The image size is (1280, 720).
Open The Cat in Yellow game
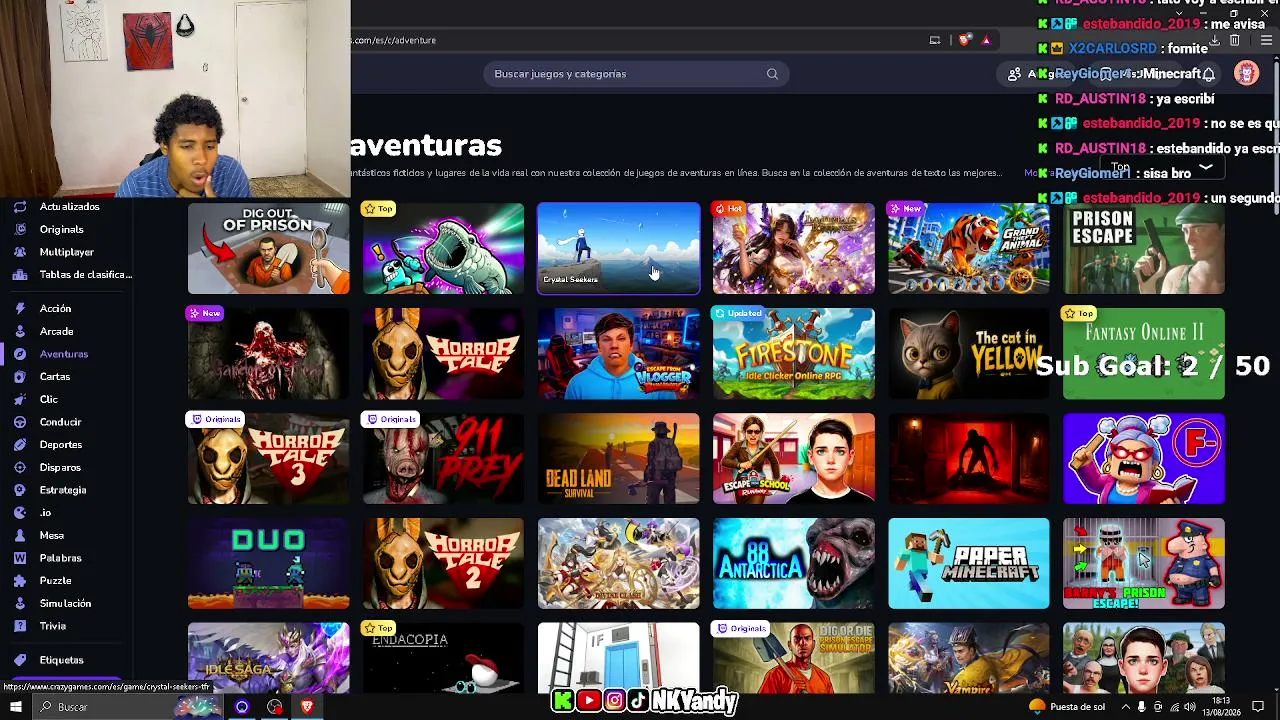point(969,354)
